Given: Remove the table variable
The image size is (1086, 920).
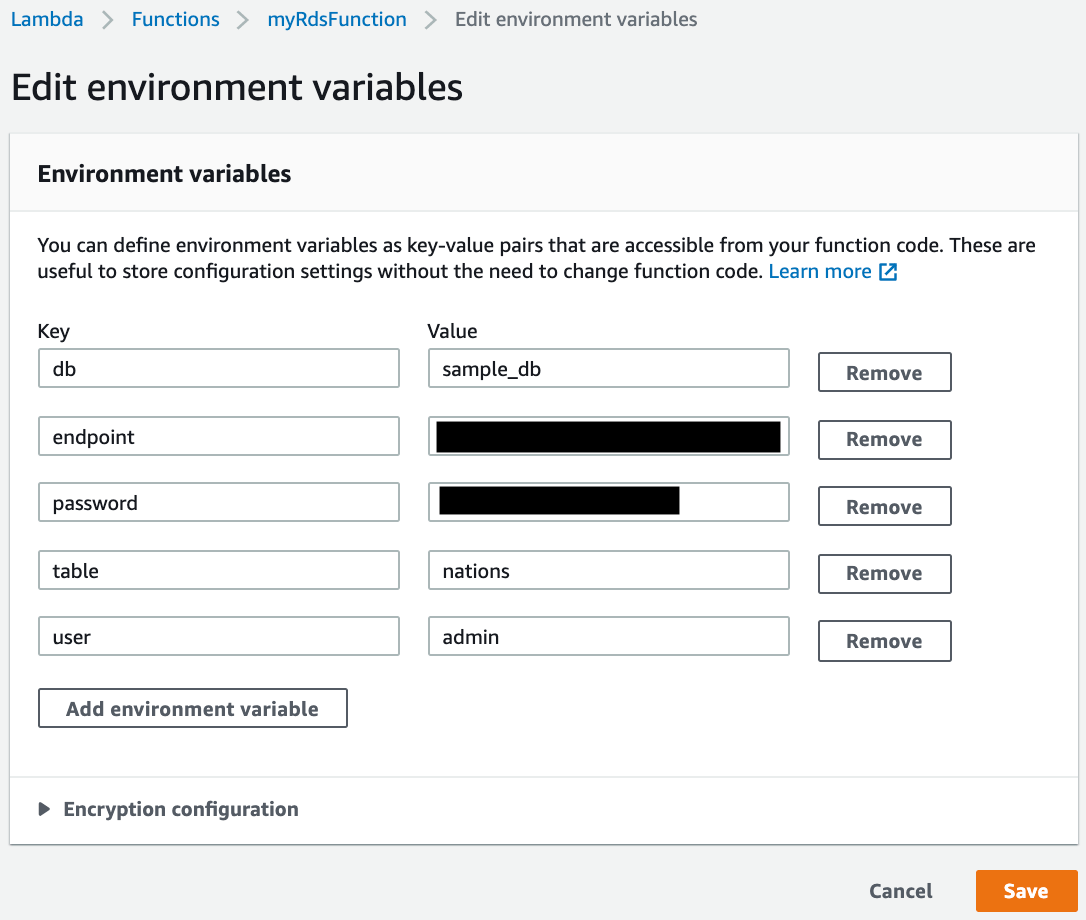Looking at the screenshot, I should [x=884, y=573].
